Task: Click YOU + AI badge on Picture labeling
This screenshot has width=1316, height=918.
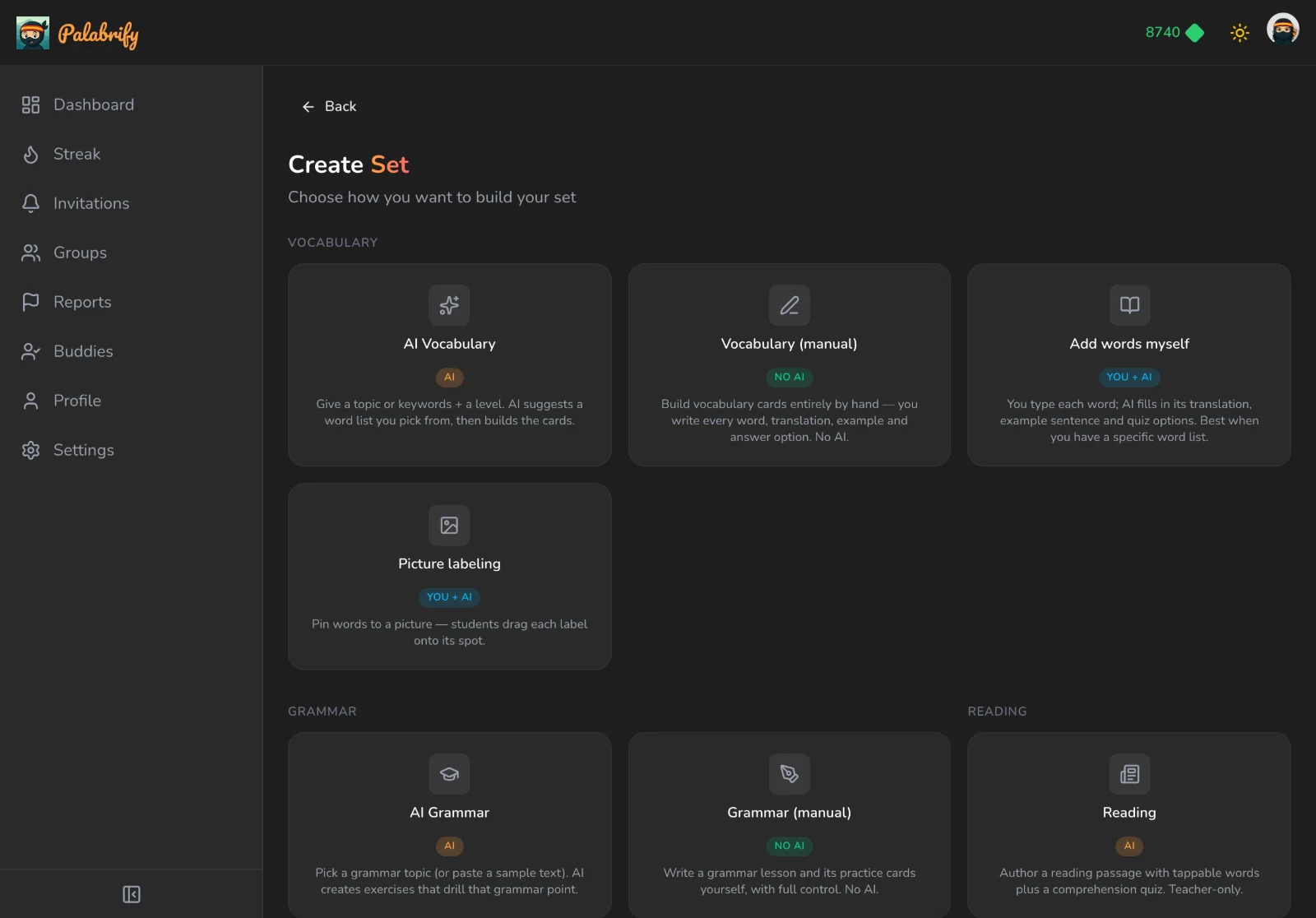Action: (x=449, y=597)
